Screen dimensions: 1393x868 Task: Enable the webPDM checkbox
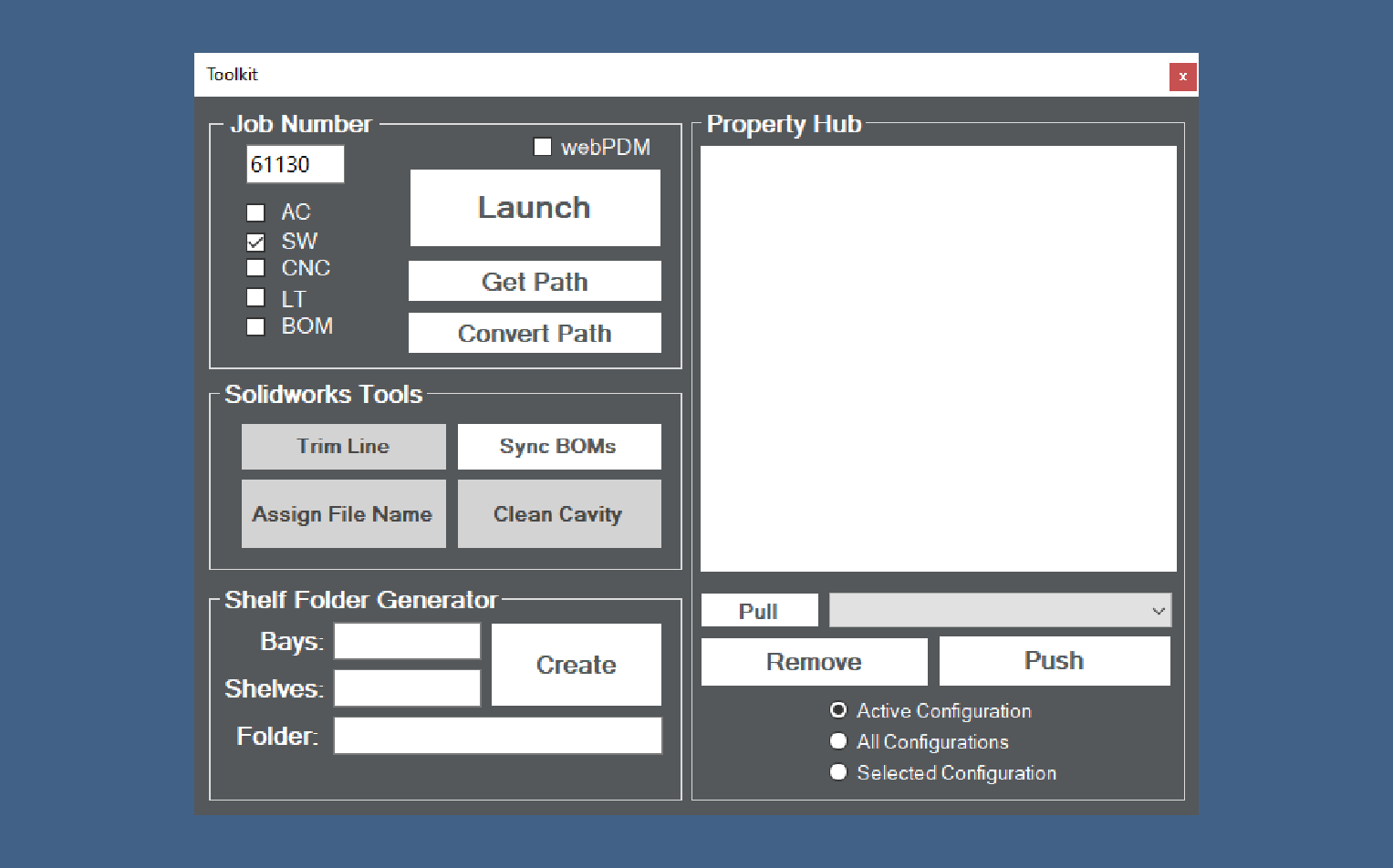(543, 146)
